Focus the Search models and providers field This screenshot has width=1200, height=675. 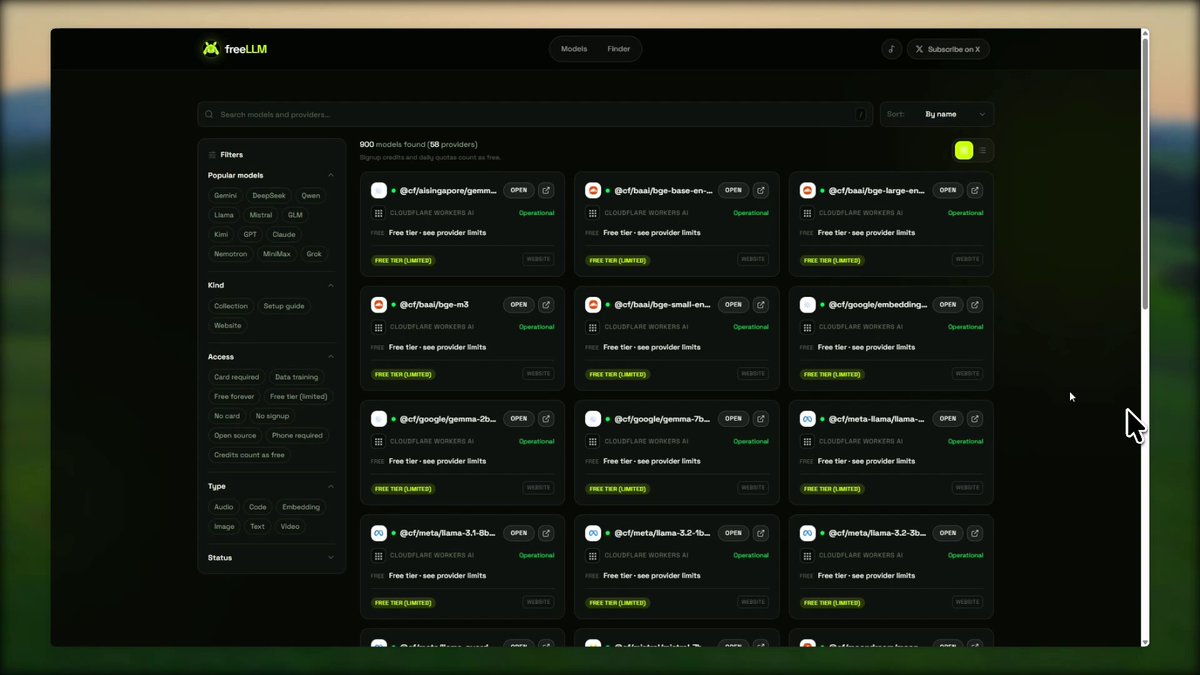point(535,114)
